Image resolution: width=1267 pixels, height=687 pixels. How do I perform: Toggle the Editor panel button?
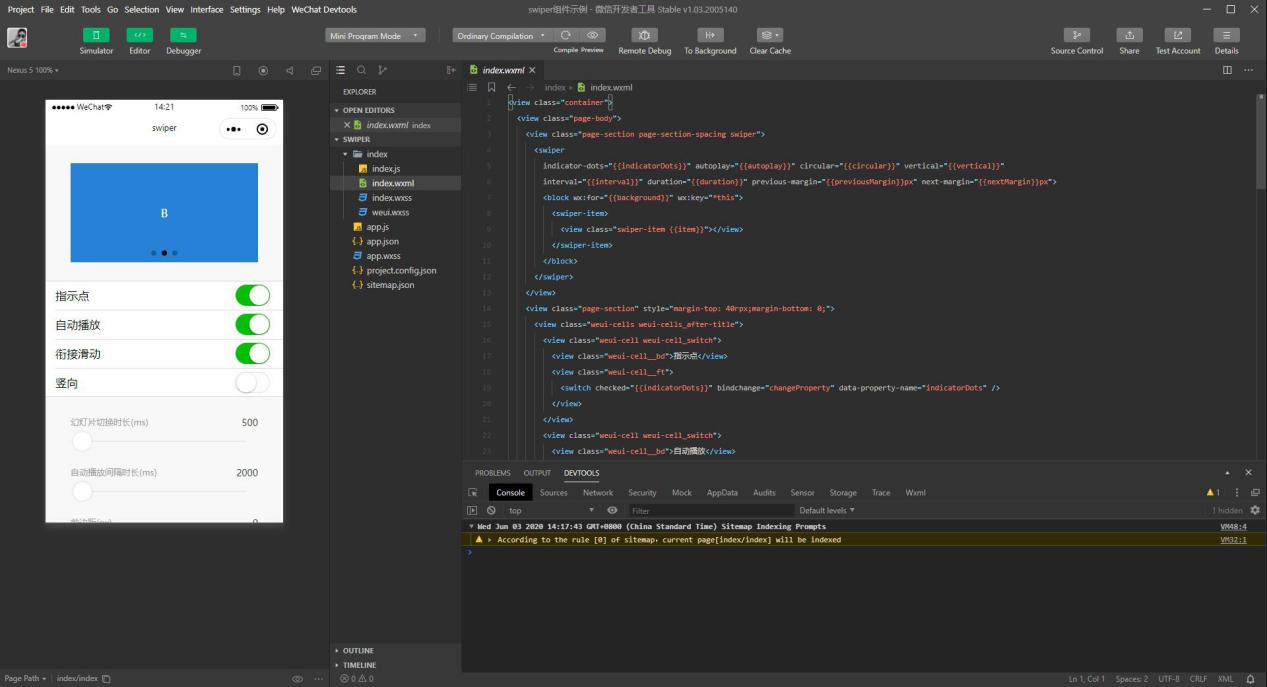(139, 36)
